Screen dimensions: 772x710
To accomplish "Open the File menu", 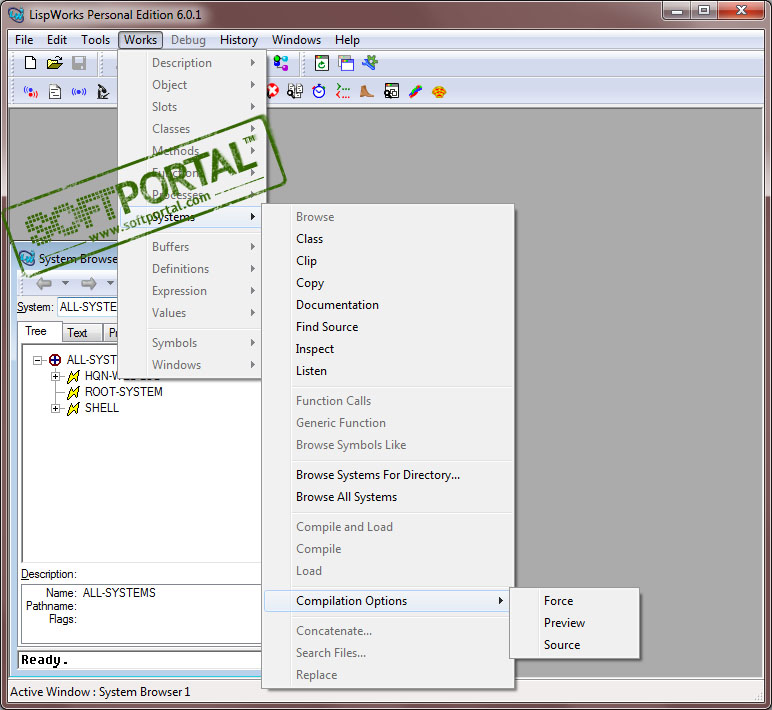I will click(x=24, y=40).
